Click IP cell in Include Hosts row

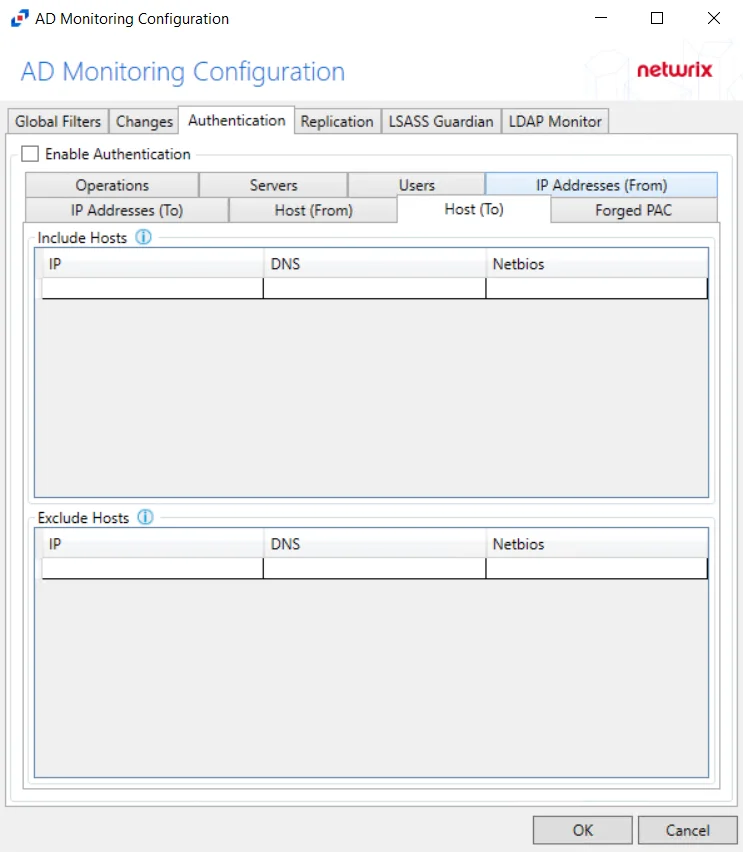click(152, 288)
